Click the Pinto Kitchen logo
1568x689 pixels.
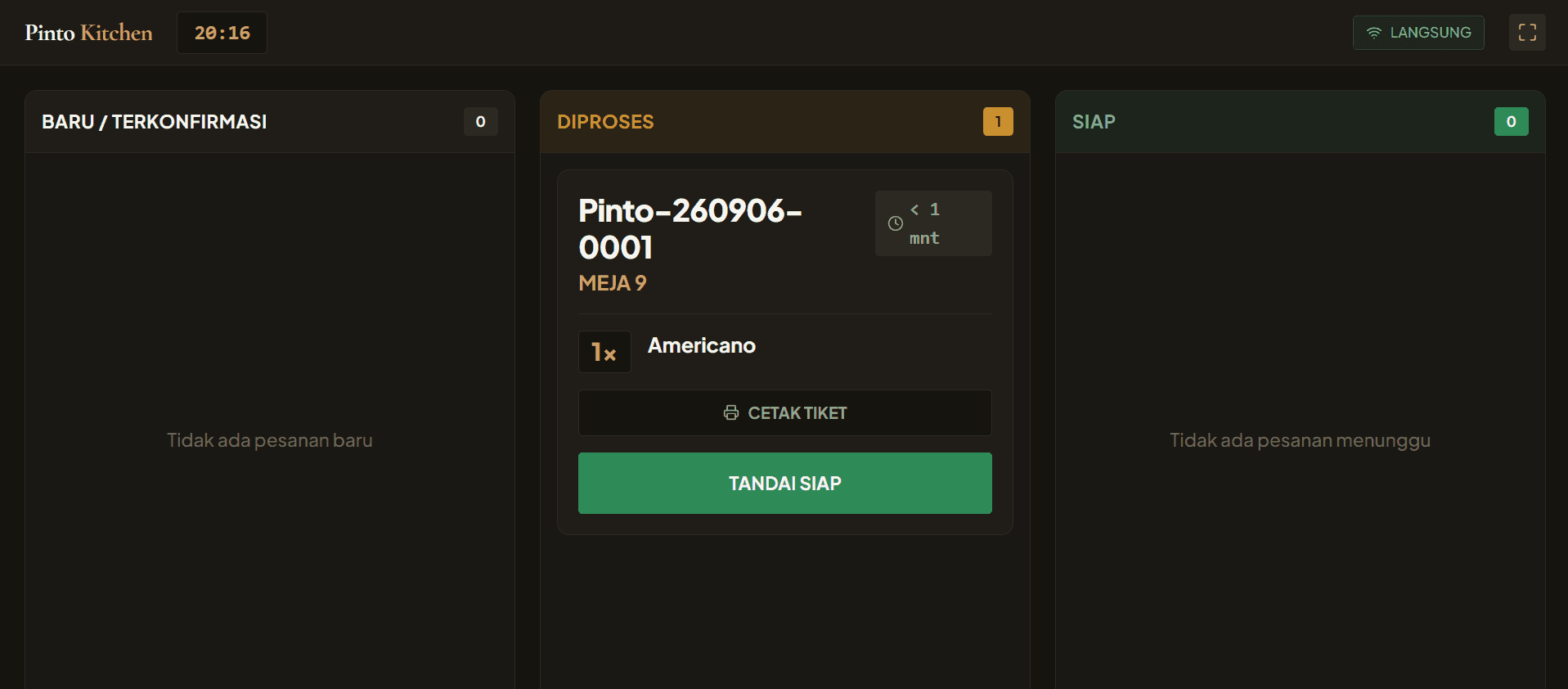click(x=88, y=33)
